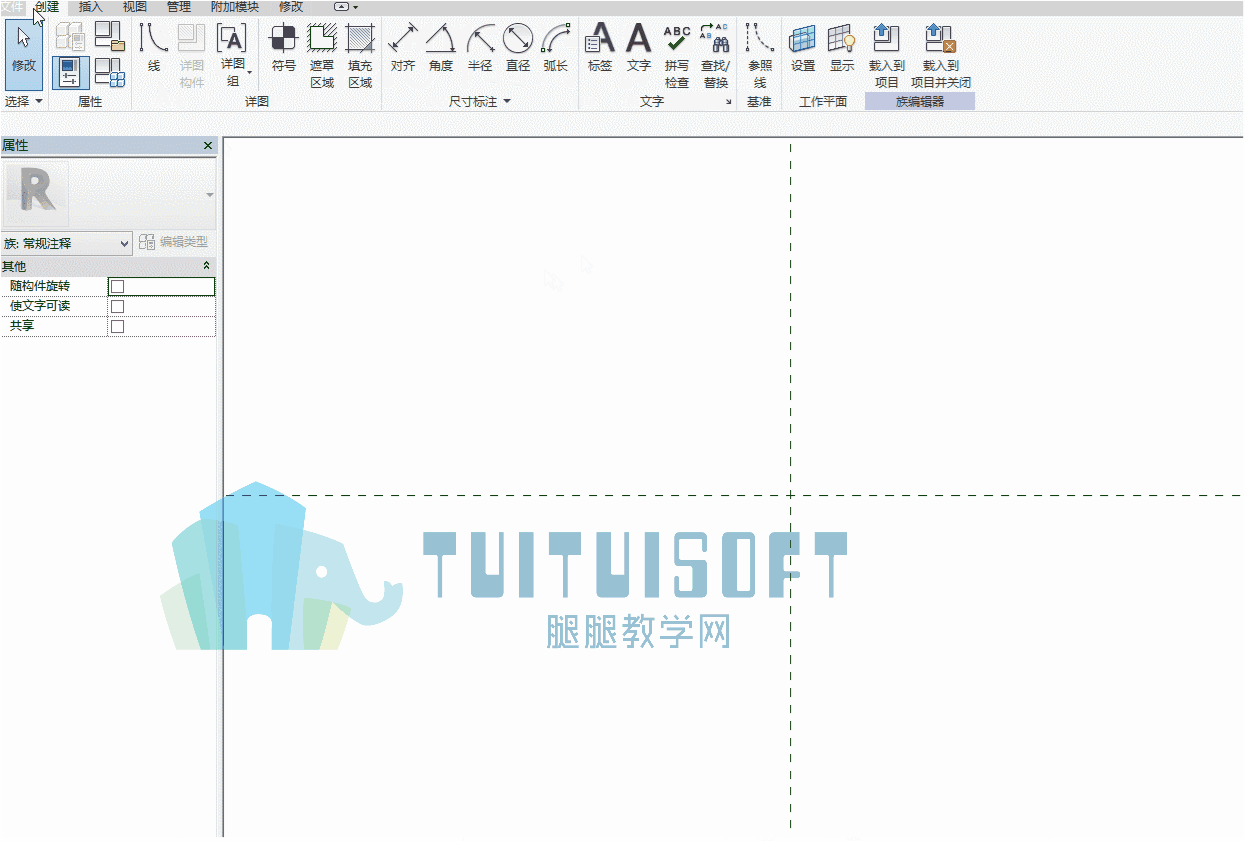Click the 线 (Line) tool
Viewport: 1245px width, 841px height.
pos(154,50)
